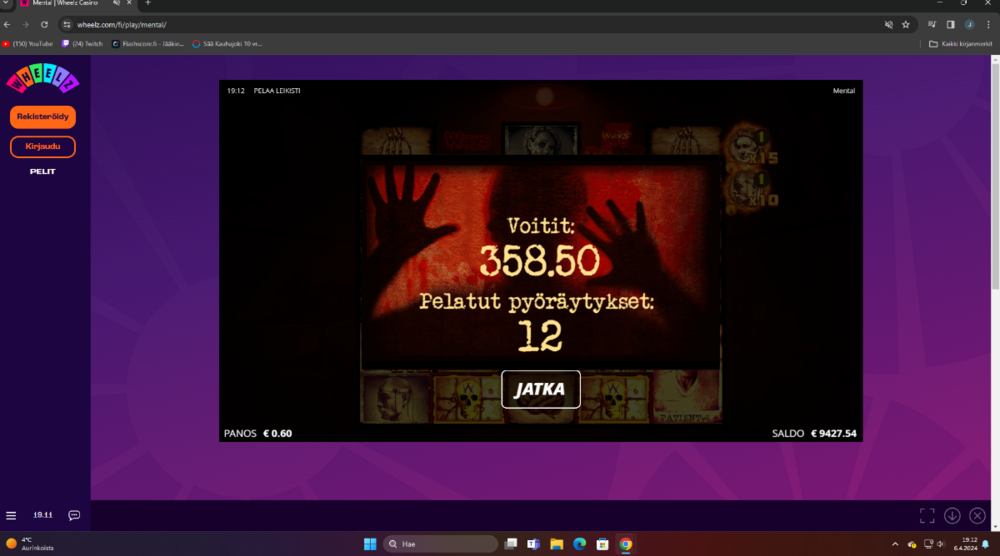The image size is (1000, 556).
Task: Open the Twitch bookmark
Action: (82, 44)
